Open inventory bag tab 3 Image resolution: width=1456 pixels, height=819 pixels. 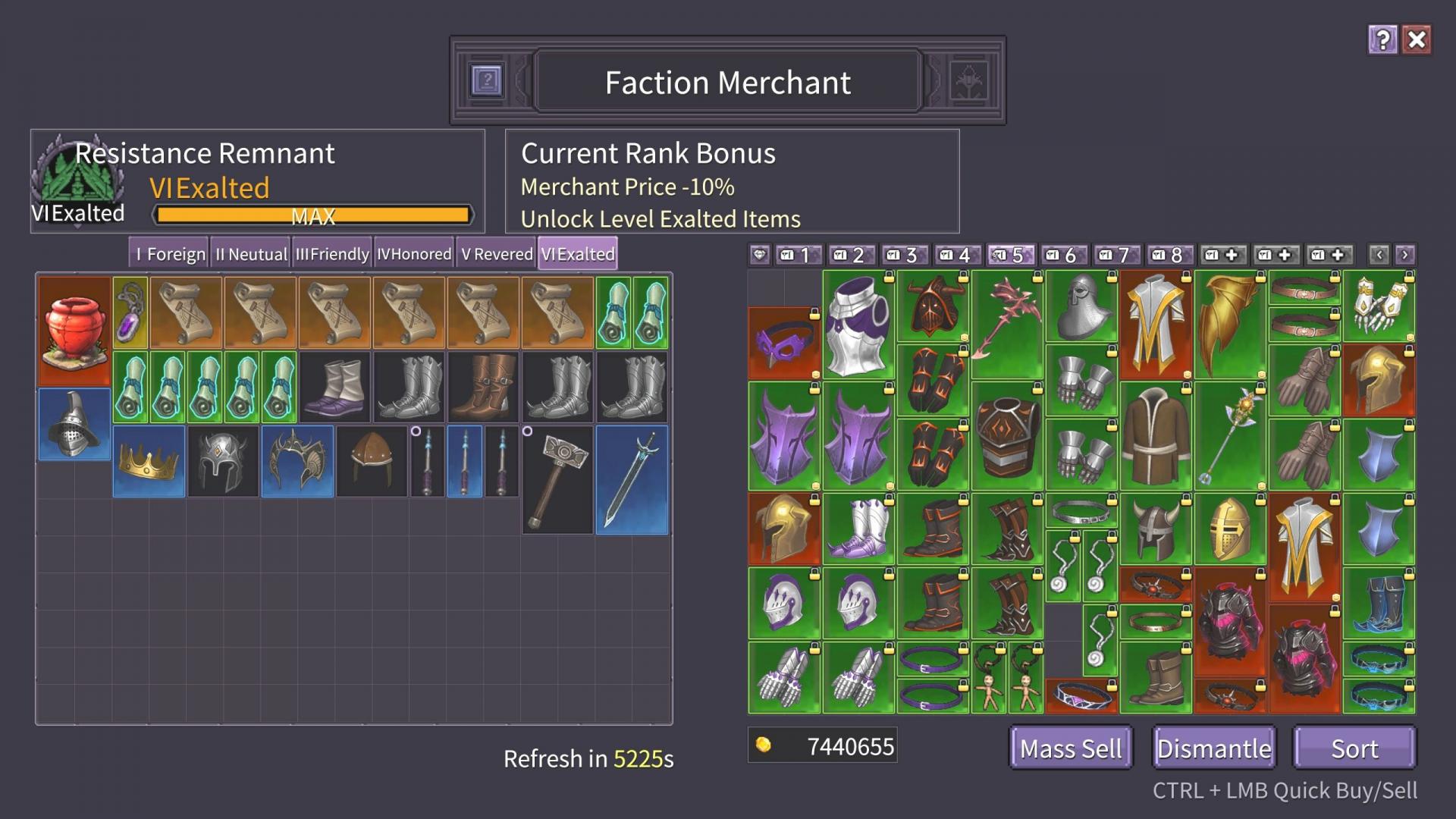(902, 255)
